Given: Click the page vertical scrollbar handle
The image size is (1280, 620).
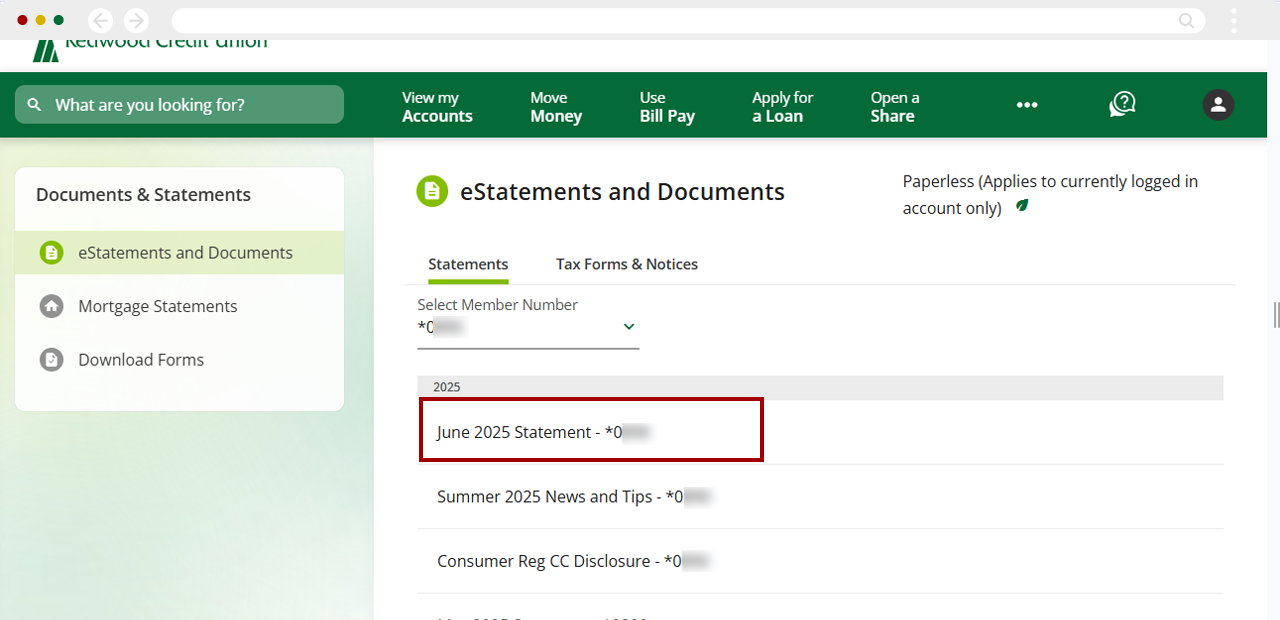Looking at the screenshot, I should pyautogui.click(x=1276, y=315).
